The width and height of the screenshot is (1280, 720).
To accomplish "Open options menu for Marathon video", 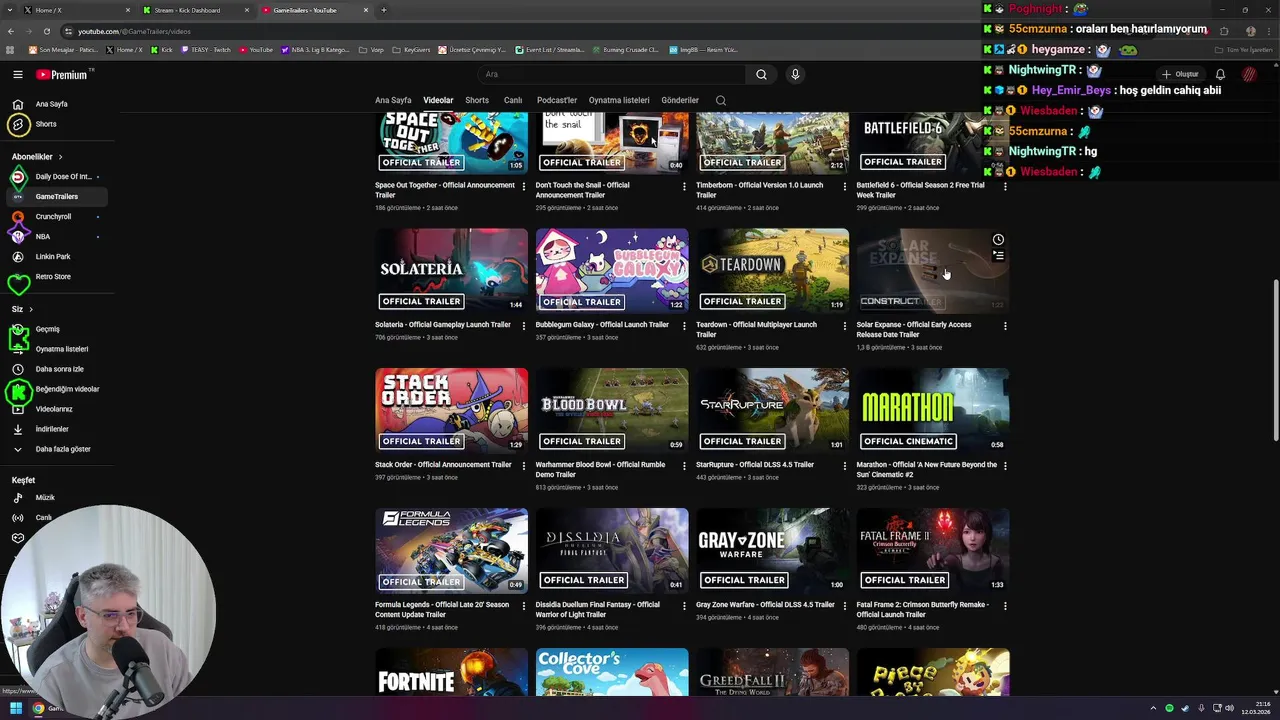I will pos(1005,466).
